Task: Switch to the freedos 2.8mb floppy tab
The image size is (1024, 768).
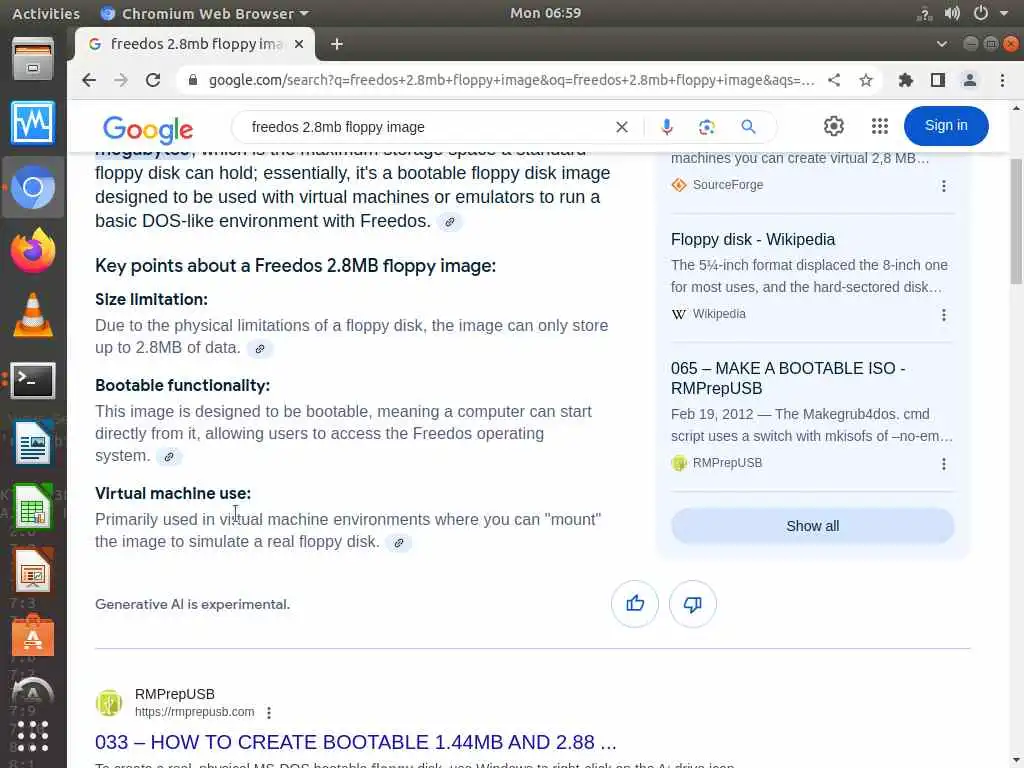Action: 195,44
